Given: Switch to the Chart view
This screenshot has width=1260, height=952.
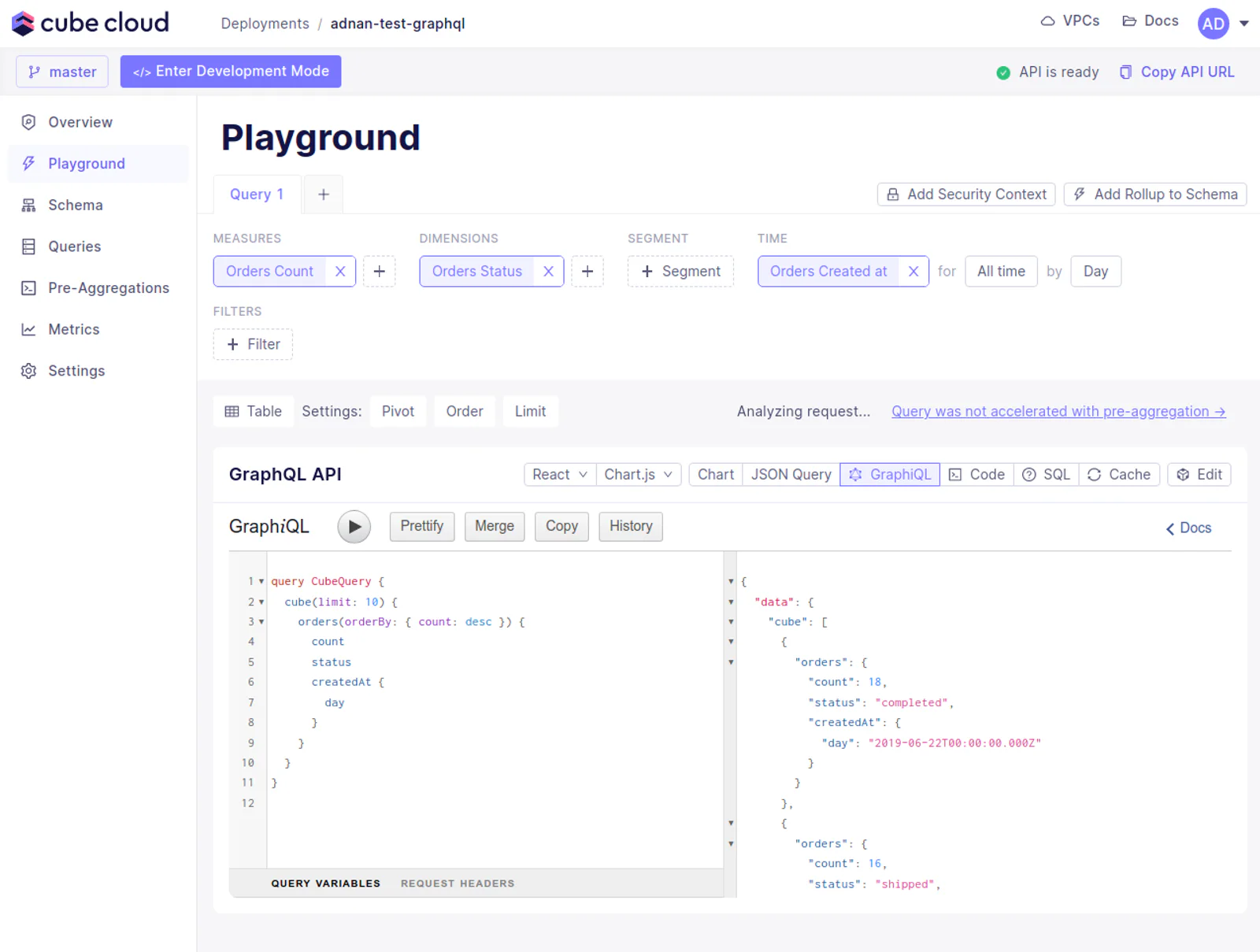Looking at the screenshot, I should 715,475.
